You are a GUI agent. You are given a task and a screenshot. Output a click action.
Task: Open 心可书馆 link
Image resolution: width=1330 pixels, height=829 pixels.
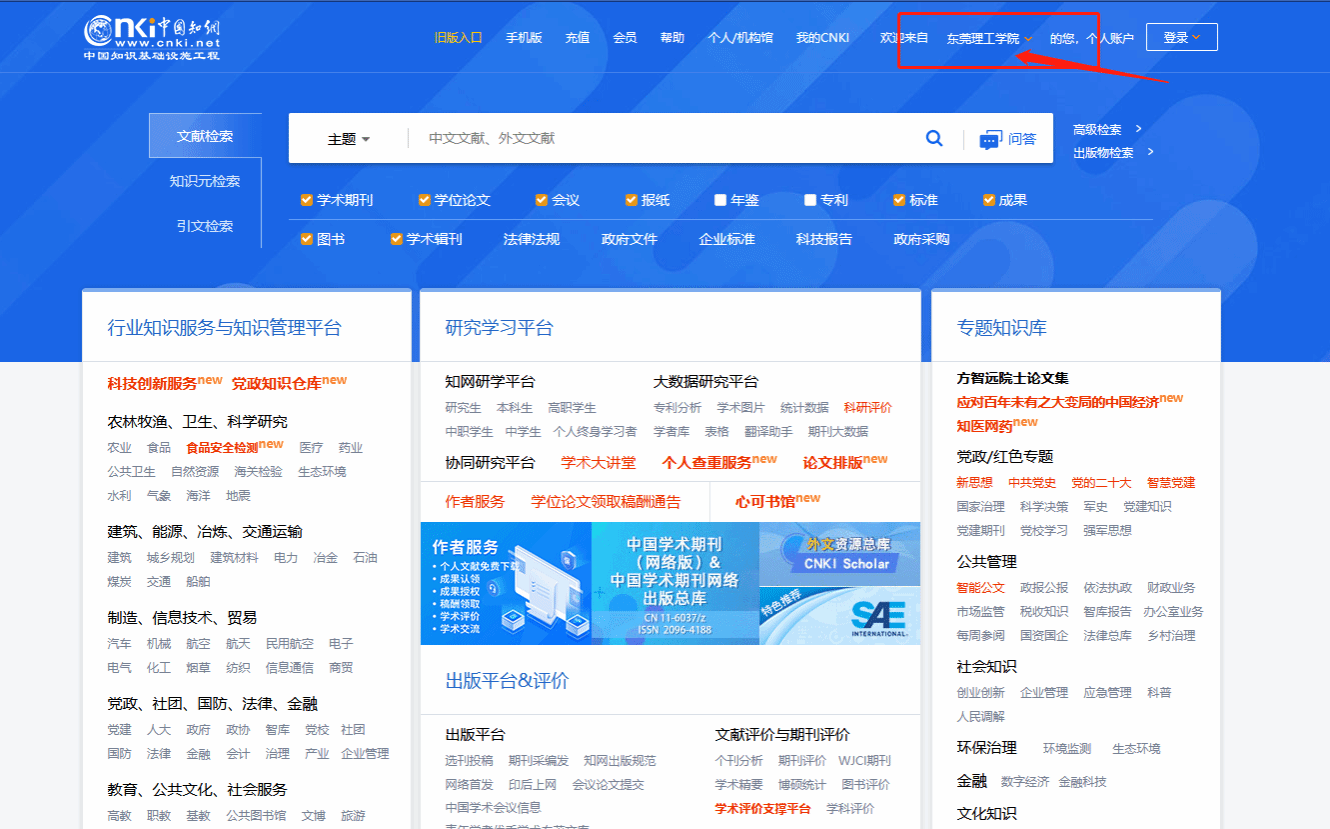click(x=765, y=502)
